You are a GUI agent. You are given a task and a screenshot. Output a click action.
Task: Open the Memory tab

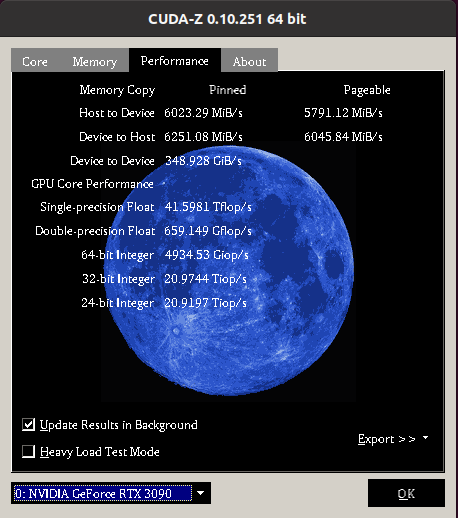coord(95,62)
